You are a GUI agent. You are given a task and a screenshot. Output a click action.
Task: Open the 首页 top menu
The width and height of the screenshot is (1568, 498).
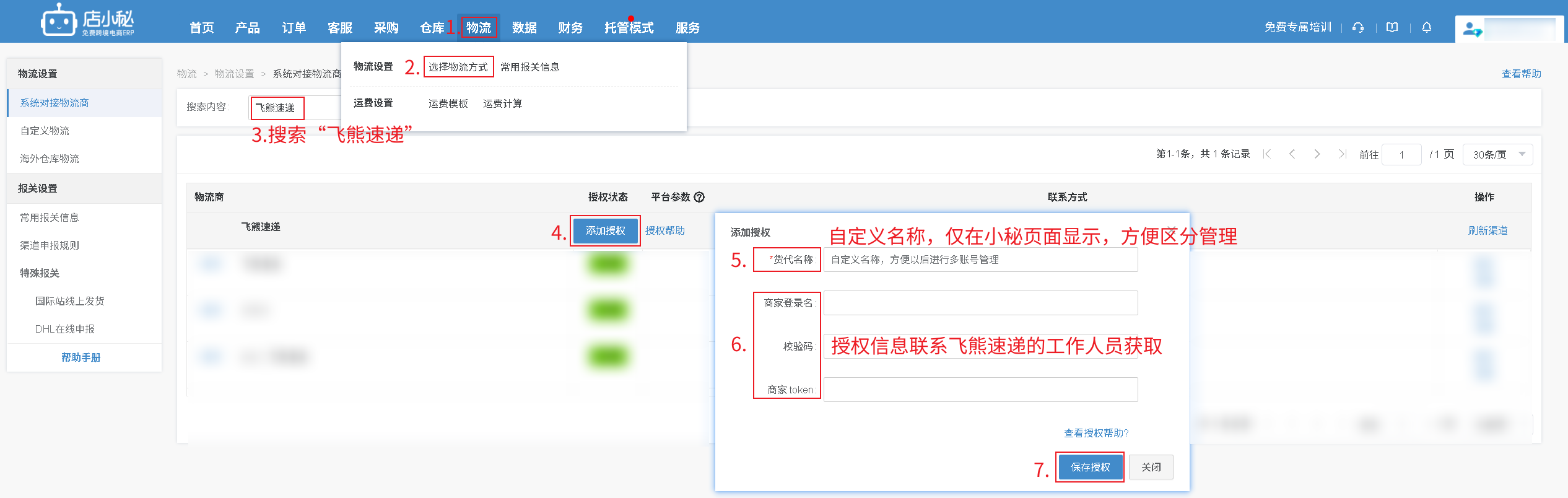click(x=202, y=28)
